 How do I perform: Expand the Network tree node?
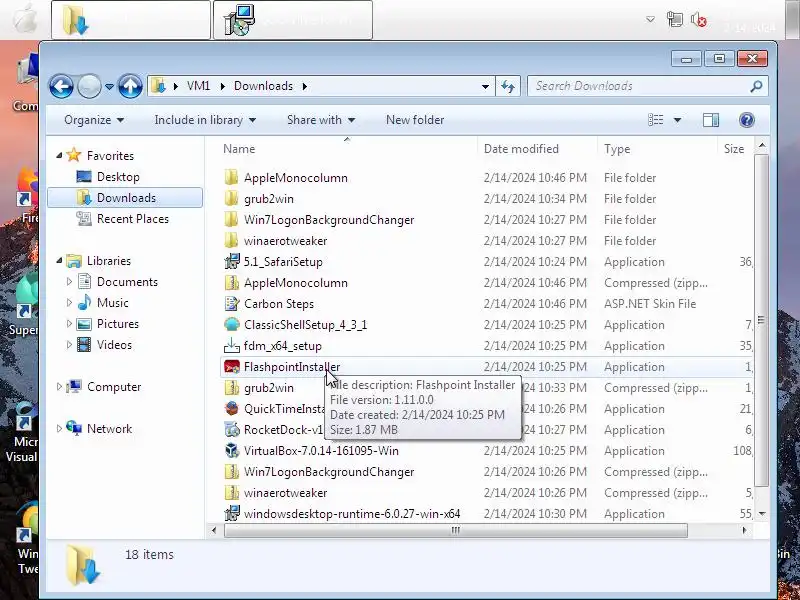click(x=59, y=429)
